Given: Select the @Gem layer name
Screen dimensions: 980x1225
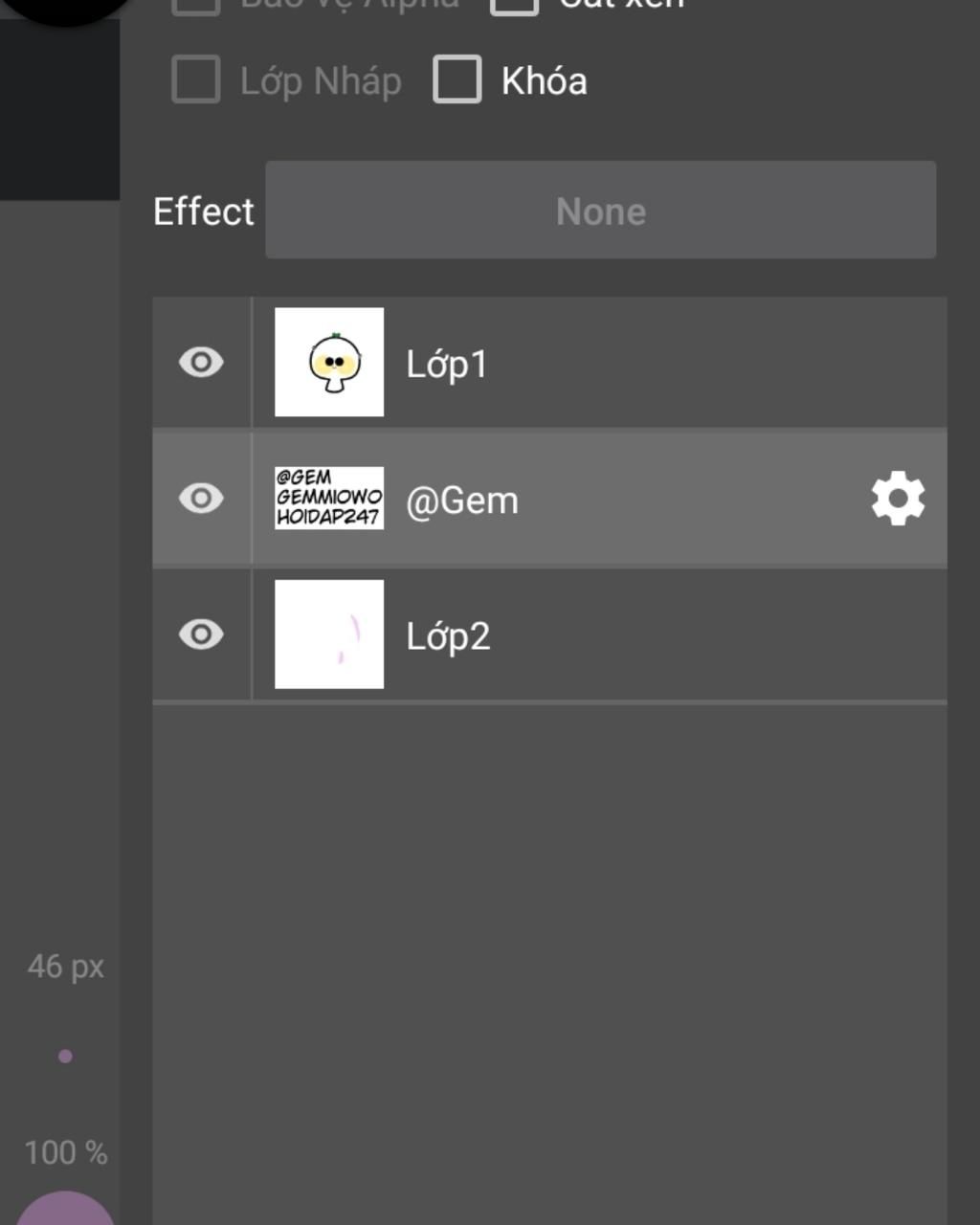Looking at the screenshot, I should tap(462, 501).
